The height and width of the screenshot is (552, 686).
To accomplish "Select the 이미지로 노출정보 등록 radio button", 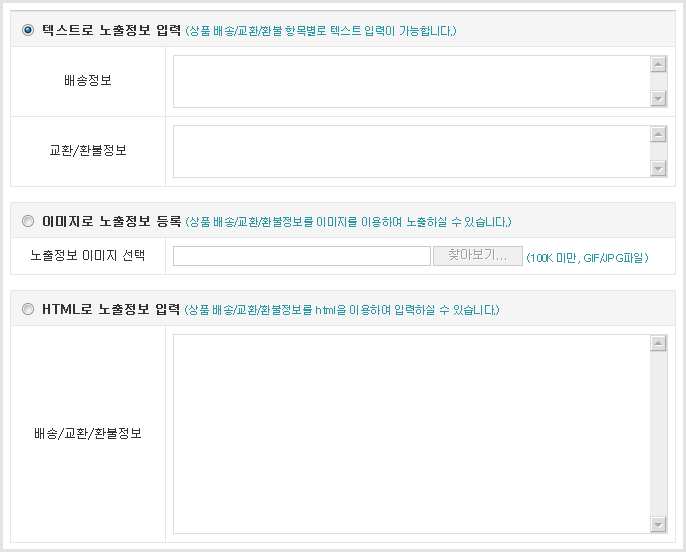I will 27,221.
